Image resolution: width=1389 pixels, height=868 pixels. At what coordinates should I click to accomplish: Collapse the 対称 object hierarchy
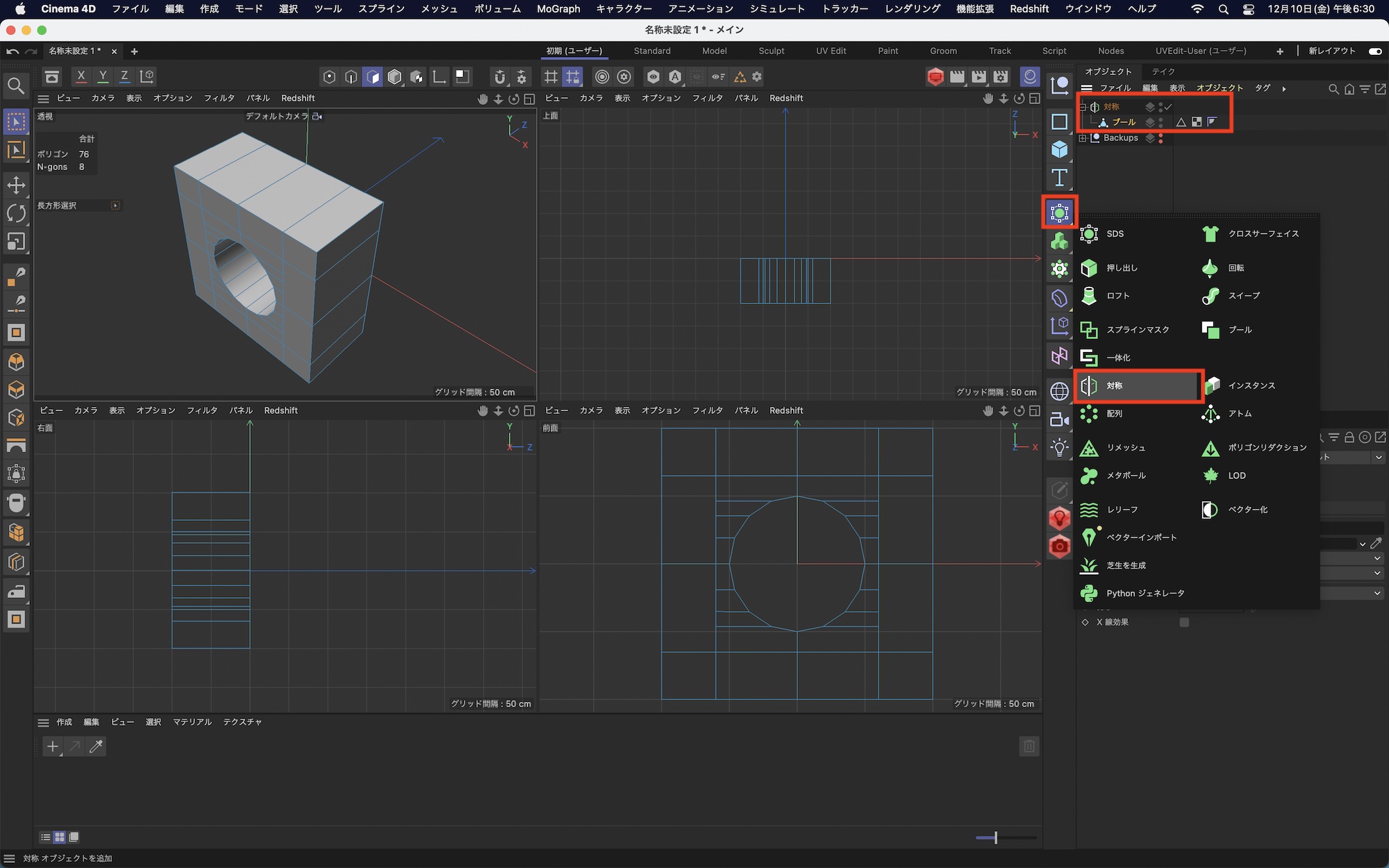click(1083, 107)
